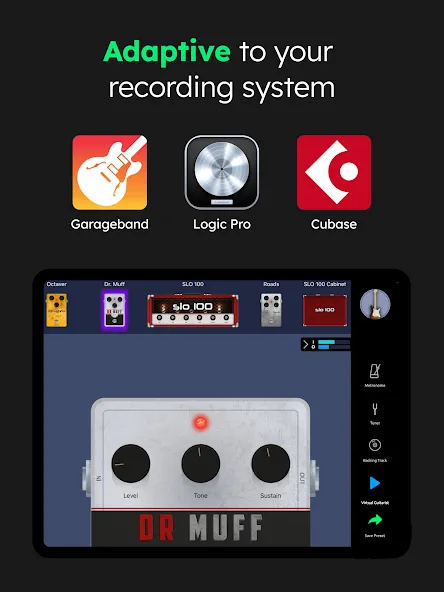
Task: Click the Cubase label text
Action: coord(334,224)
